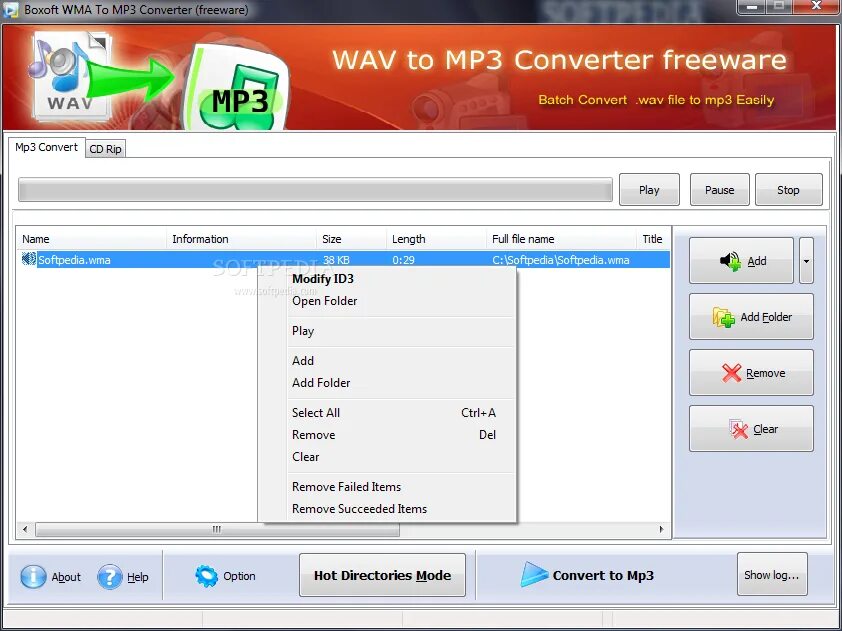Open the Add dropdown arrow
This screenshot has width=842, height=631.
click(806, 260)
